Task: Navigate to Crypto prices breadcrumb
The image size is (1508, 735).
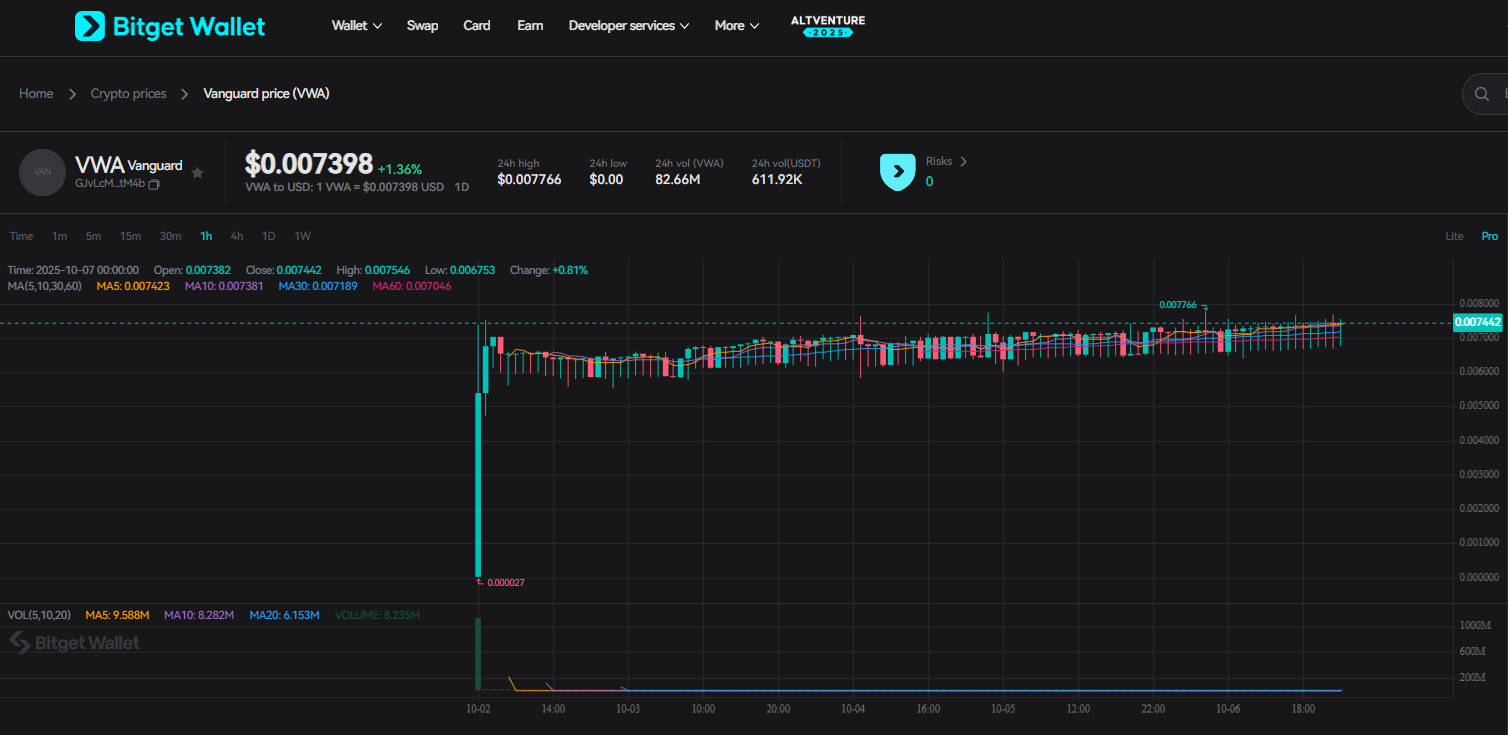Action: click(128, 94)
